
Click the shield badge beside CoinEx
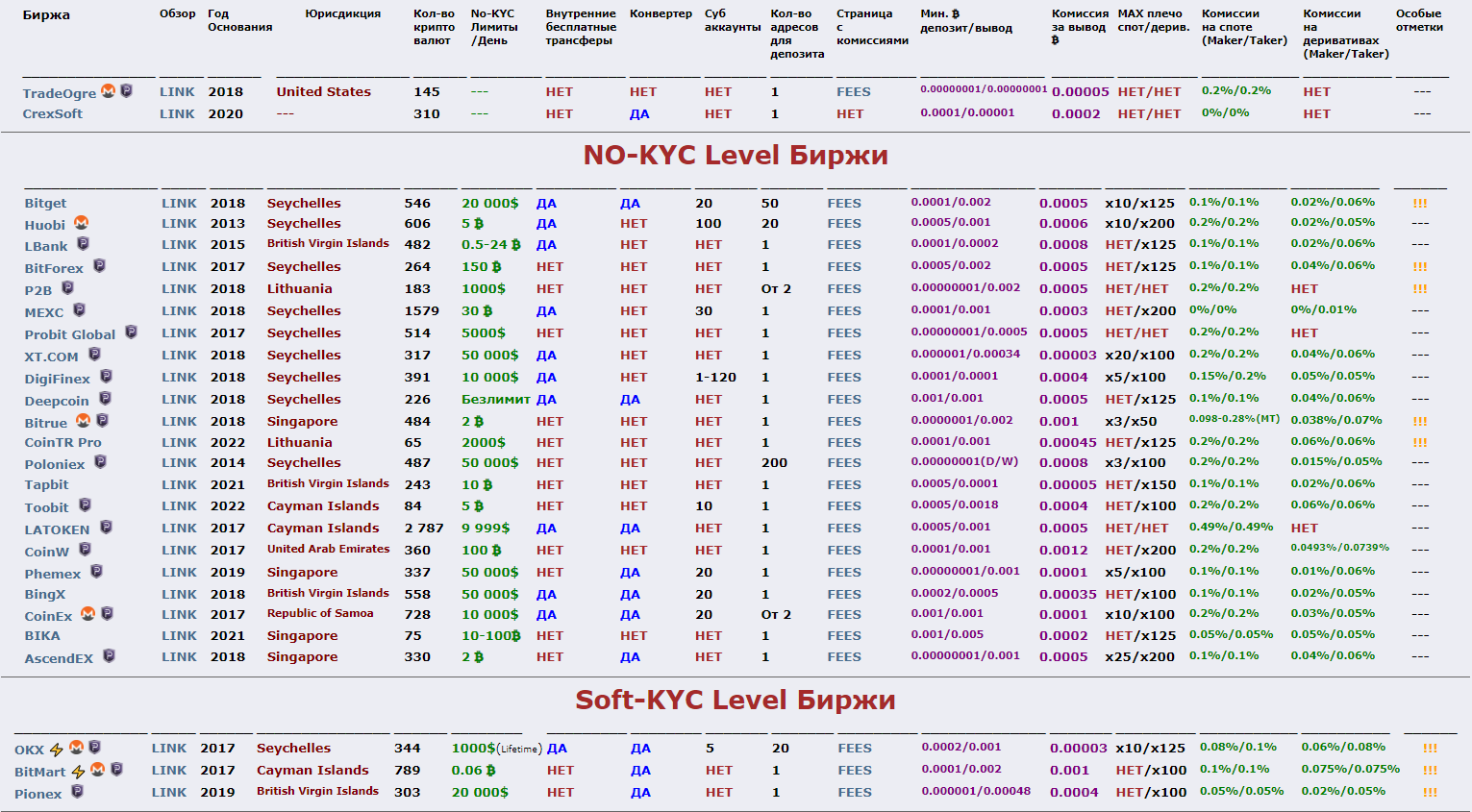pyautogui.click(x=107, y=614)
